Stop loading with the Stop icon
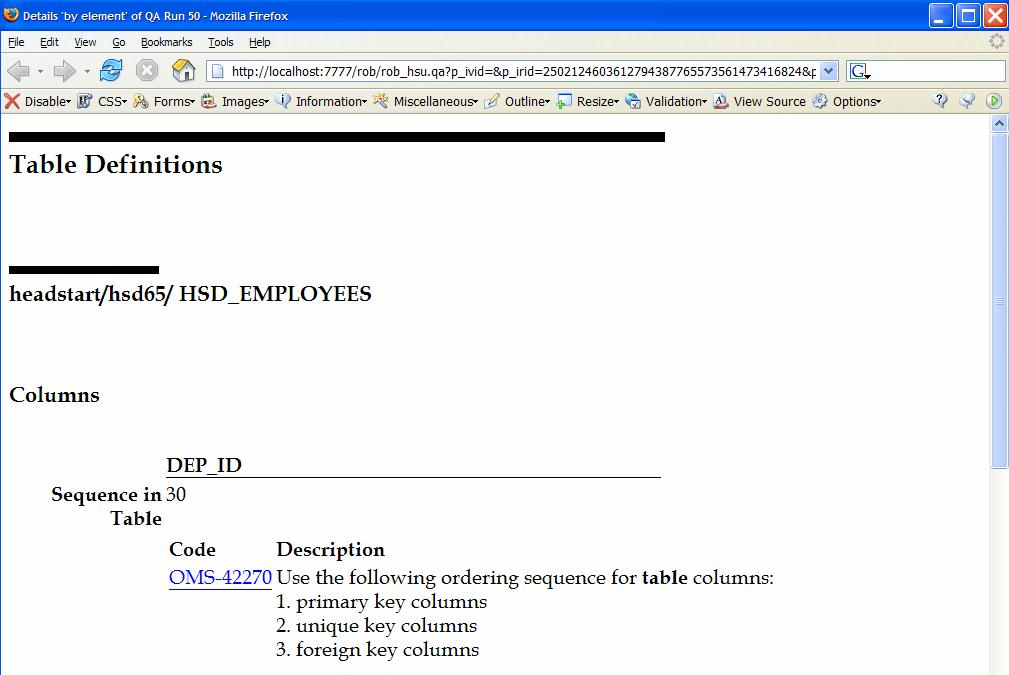The image size is (1009, 675). click(x=147, y=70)
